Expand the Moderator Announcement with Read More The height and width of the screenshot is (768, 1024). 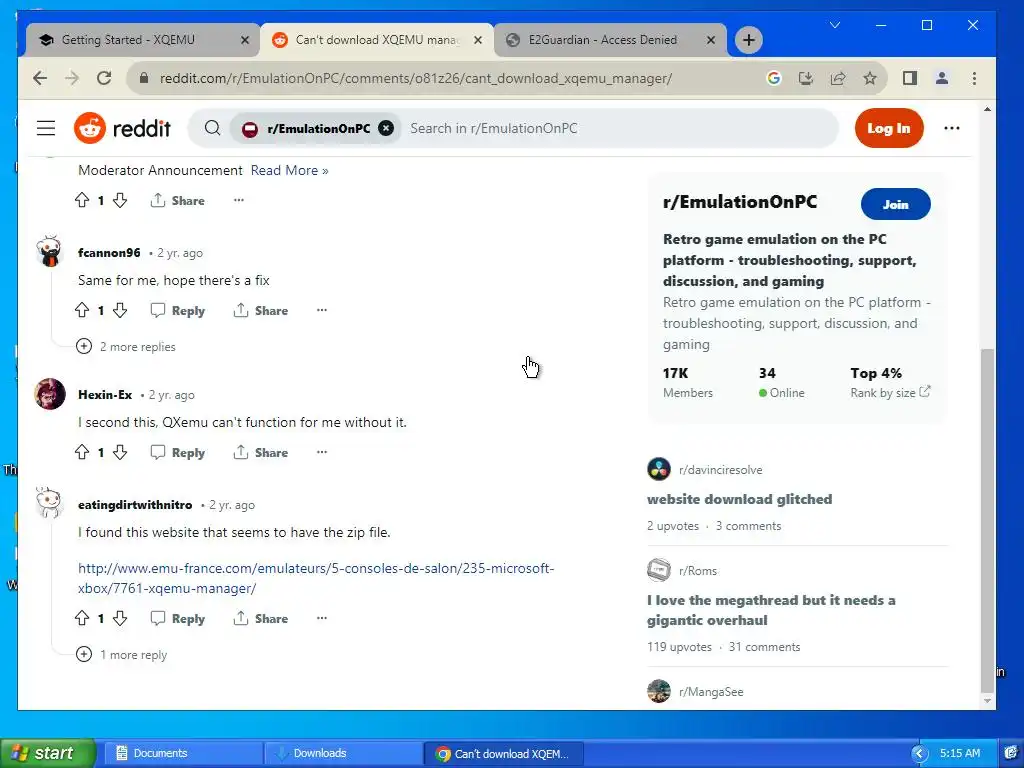click(x=289, y=170)
